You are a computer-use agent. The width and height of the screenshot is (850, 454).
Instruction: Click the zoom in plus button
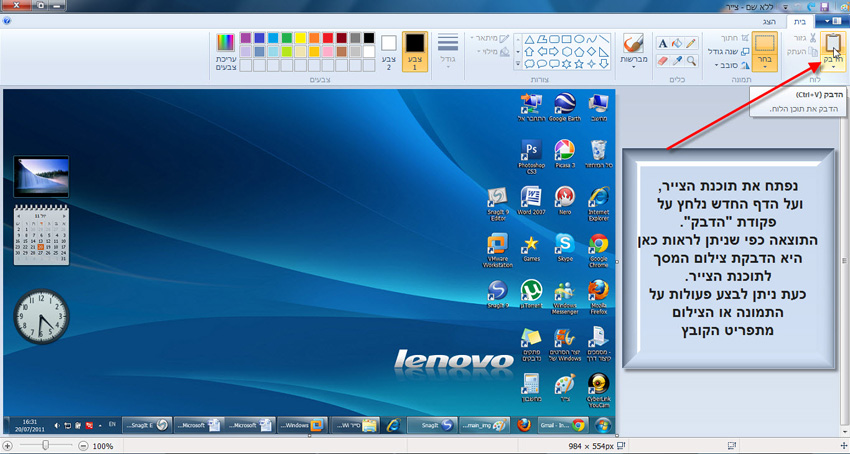8,446
